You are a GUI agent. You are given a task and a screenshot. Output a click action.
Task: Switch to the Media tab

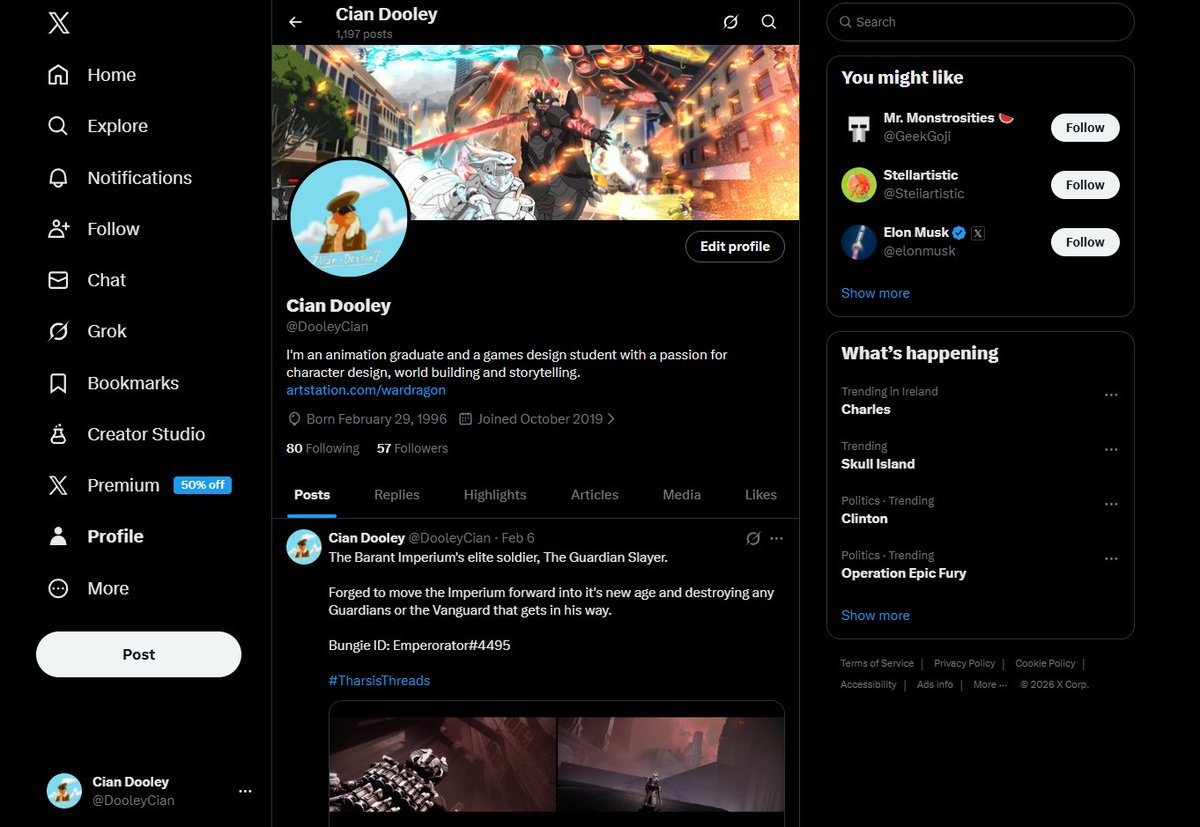pyautogui.click(x=682, y=495)
